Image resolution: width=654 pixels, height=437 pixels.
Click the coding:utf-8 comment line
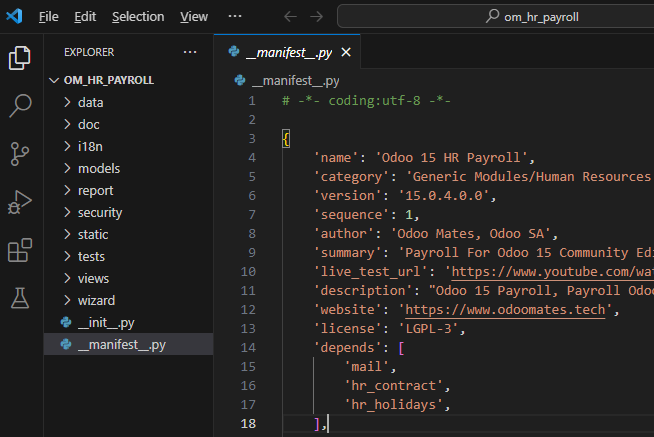pyautogui.click(x=366, y=100)
